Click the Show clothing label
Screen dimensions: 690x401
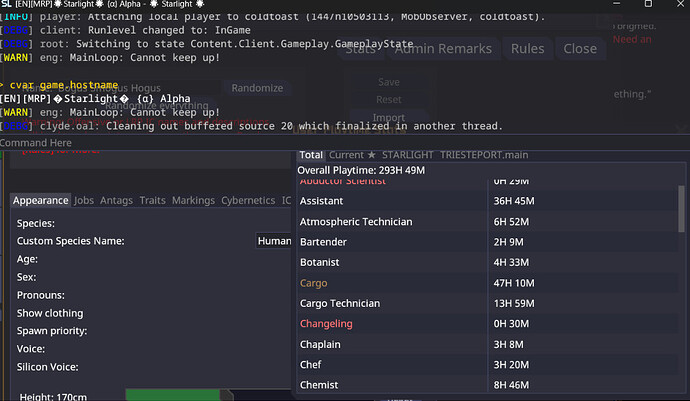[x=50, y=313]
